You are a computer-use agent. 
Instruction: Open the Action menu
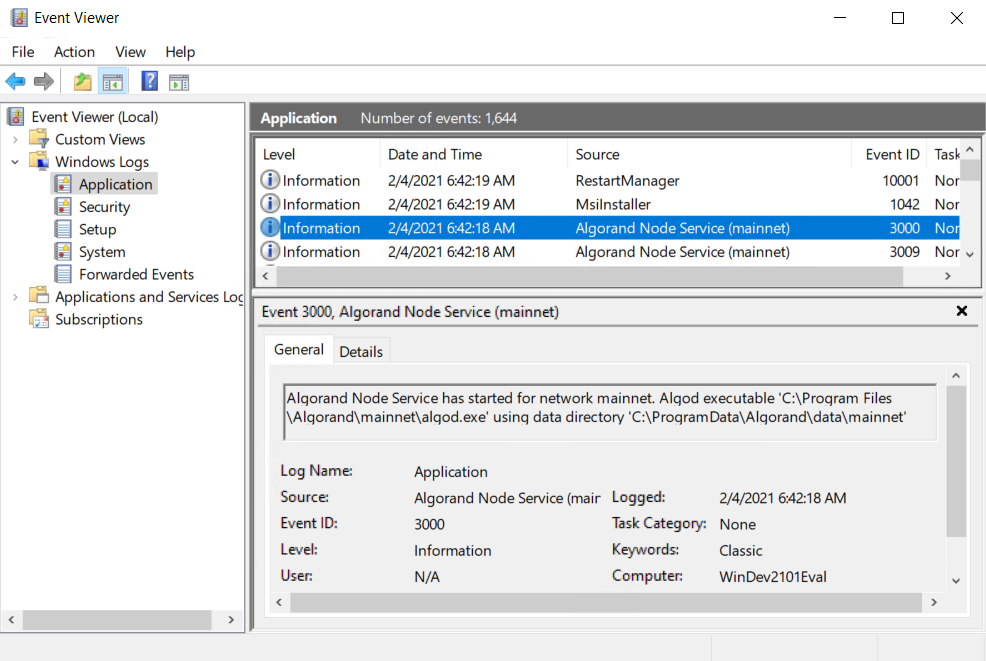point(74,52)
